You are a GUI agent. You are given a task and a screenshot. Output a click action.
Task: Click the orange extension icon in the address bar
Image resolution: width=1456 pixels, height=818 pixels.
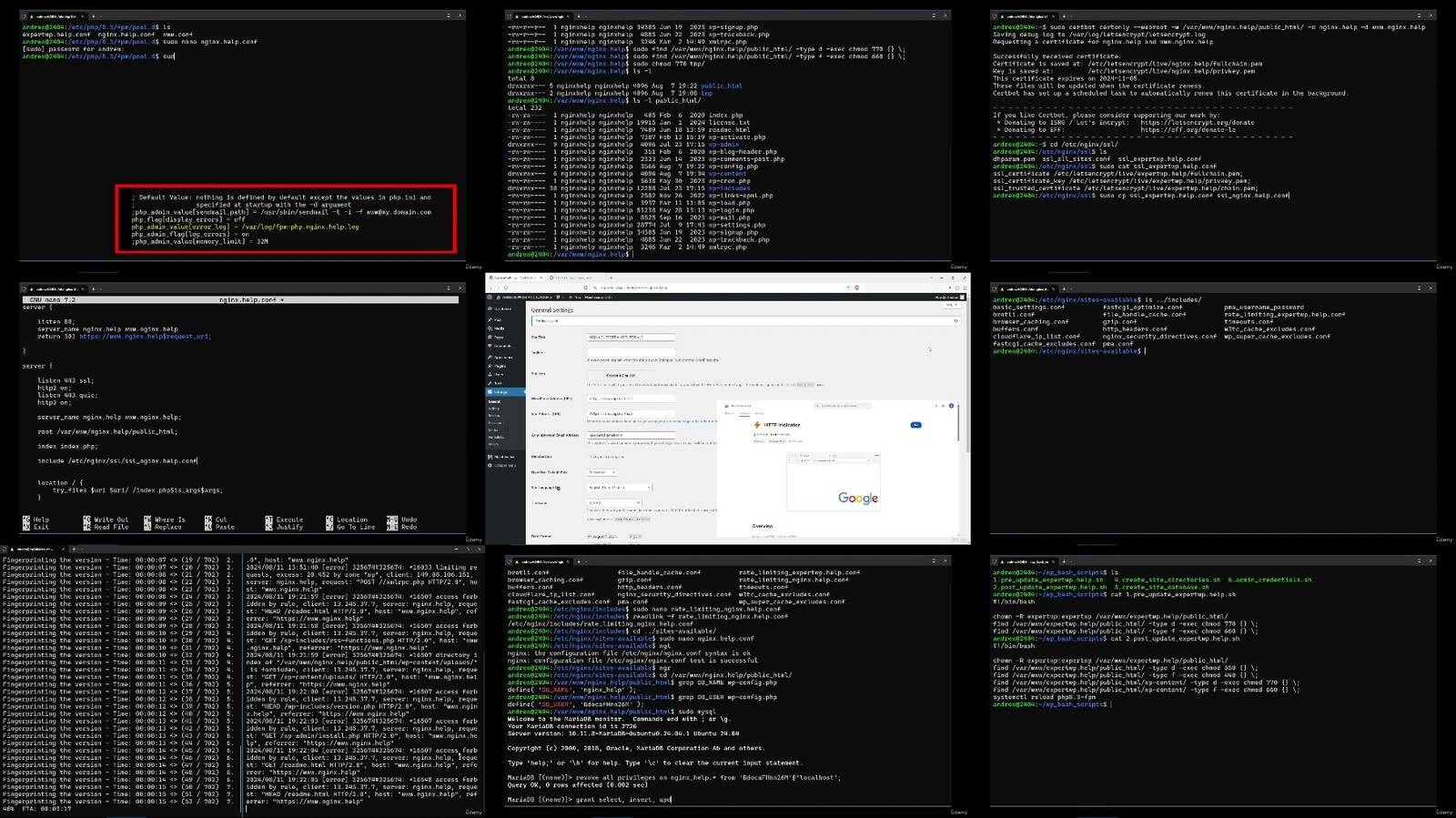tap(856, 288)
